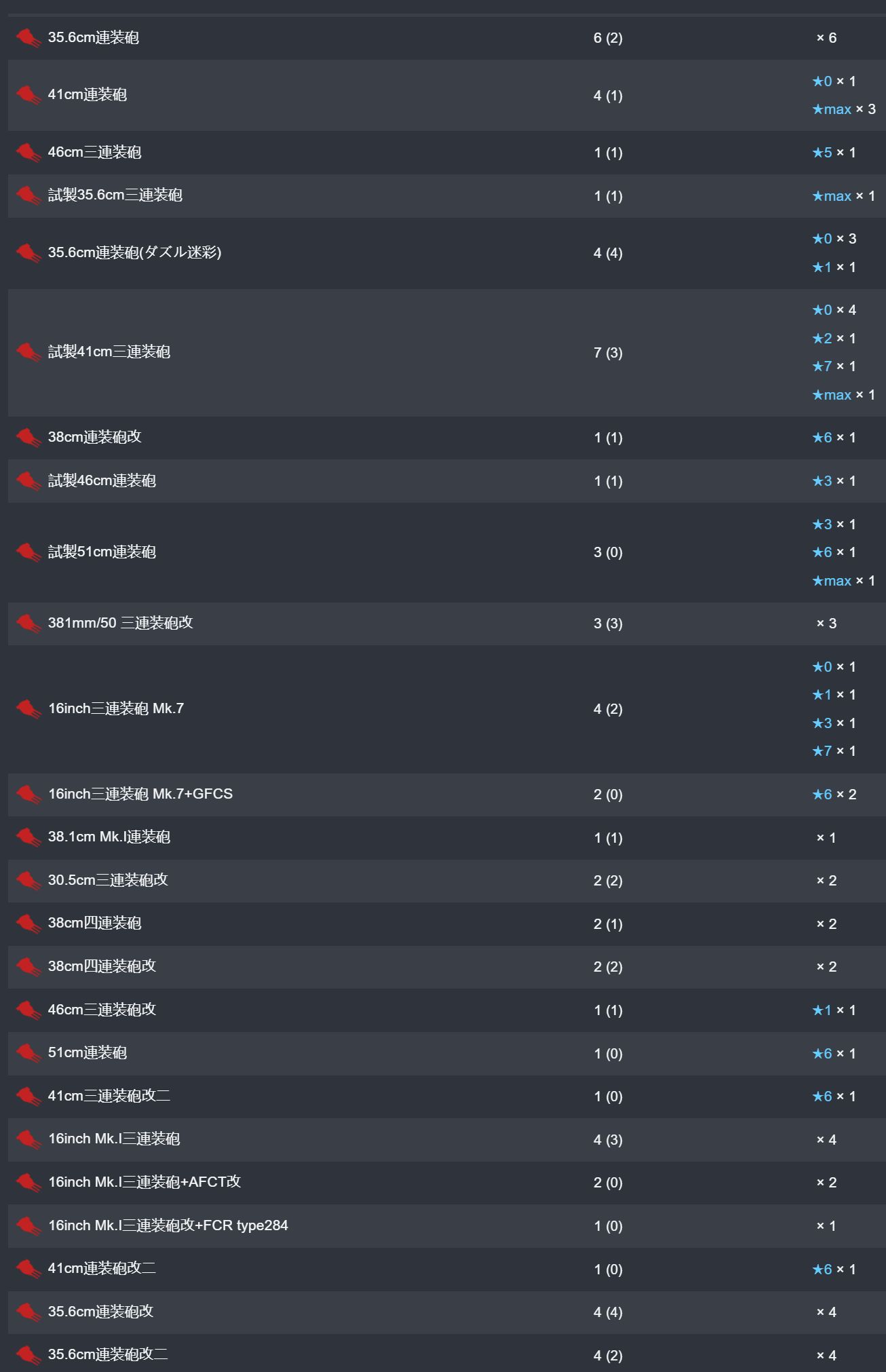Viewport: 886px width, 1372px height.
Task: Open the 46cm三連装砲 equipment row
Action: [446, 152]
